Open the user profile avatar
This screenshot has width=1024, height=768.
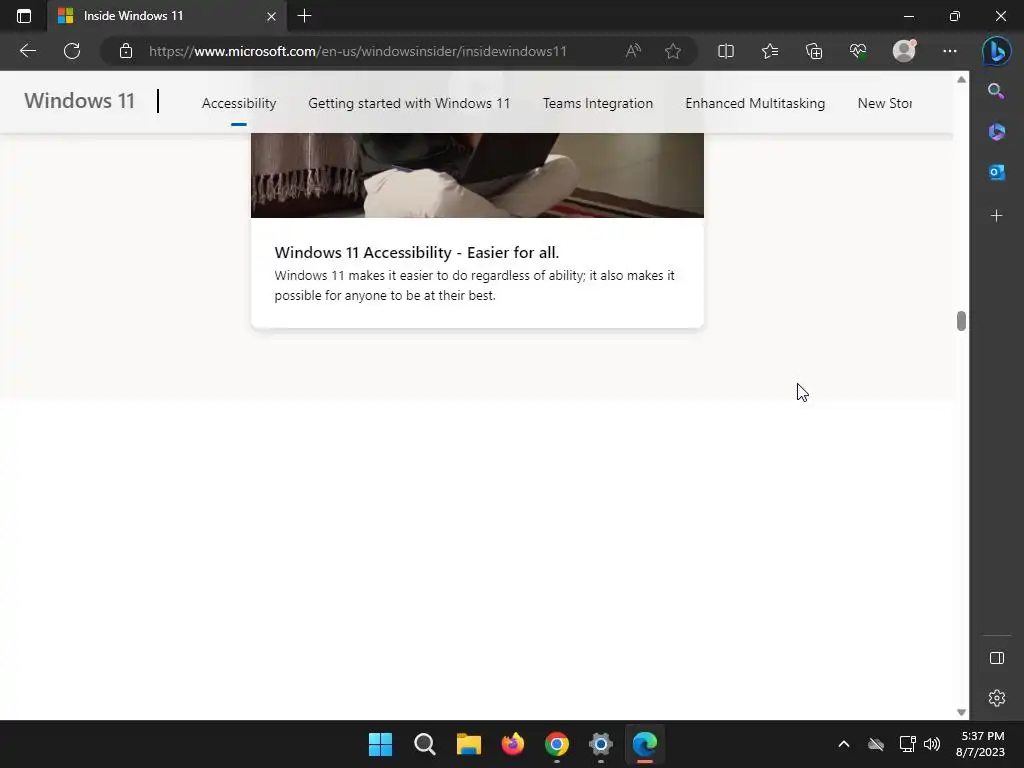coord(904,51)
